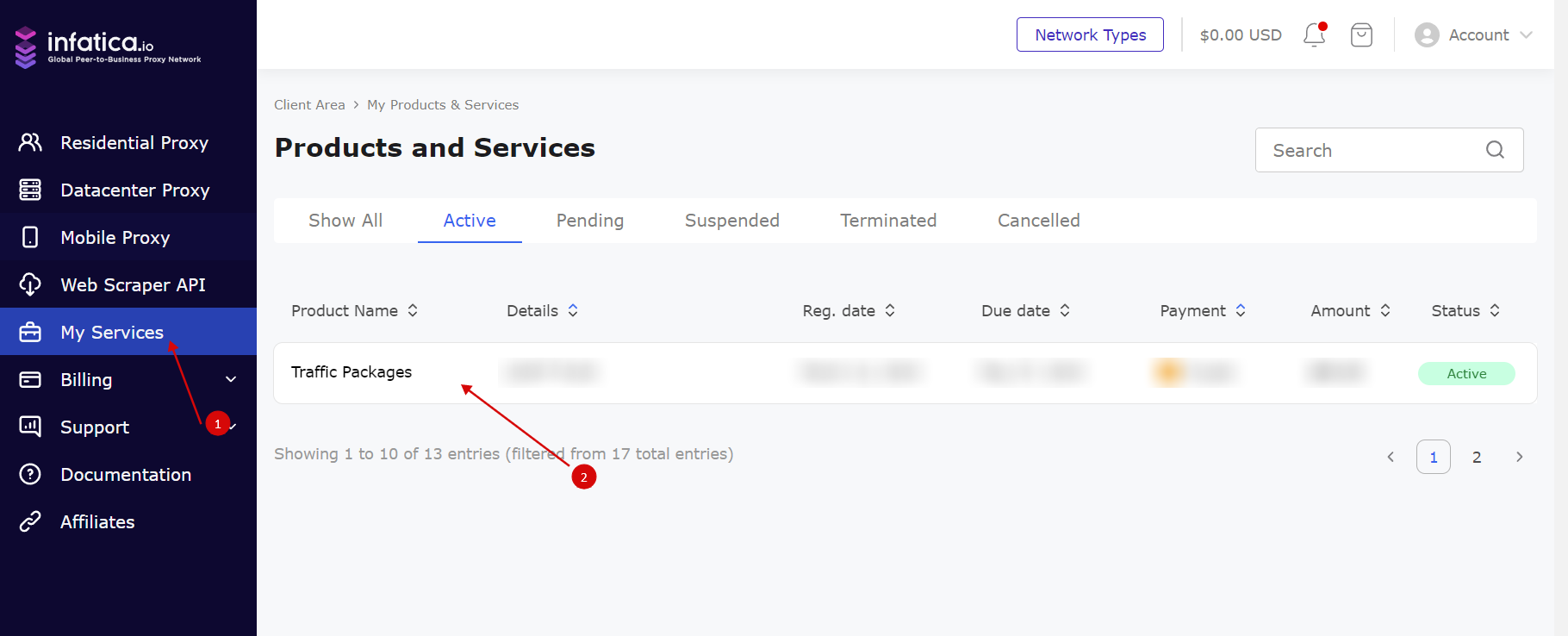Viewport: 1568px width, 636px height.
Task: Go to page 2
Action: [1477, 457]
